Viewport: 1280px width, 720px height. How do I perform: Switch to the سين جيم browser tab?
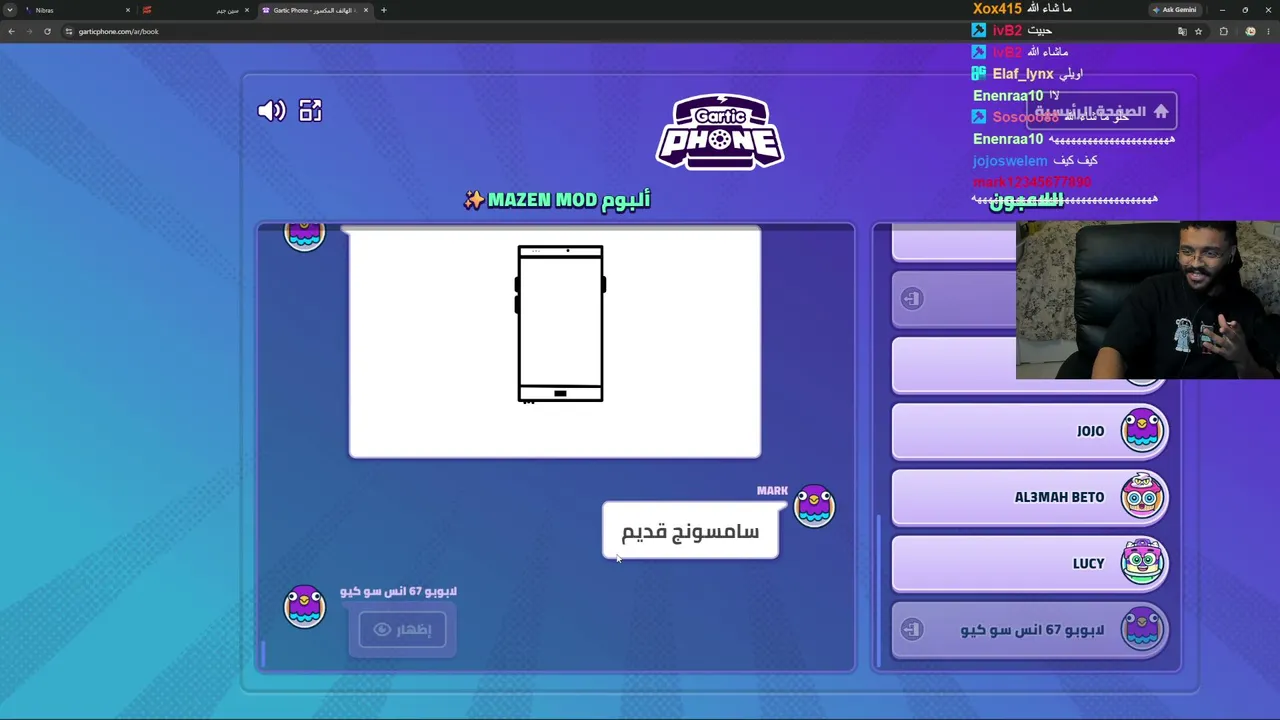coord(195,10)
